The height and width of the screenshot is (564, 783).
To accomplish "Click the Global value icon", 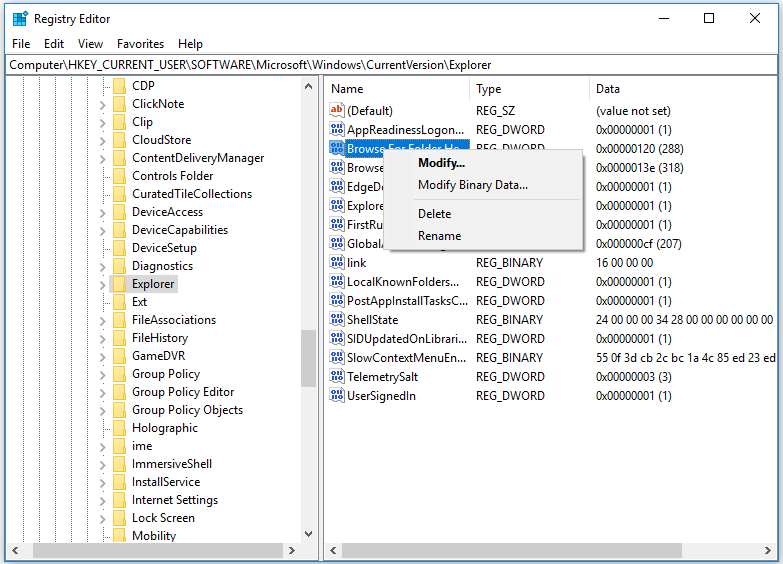I will (337, 243).
